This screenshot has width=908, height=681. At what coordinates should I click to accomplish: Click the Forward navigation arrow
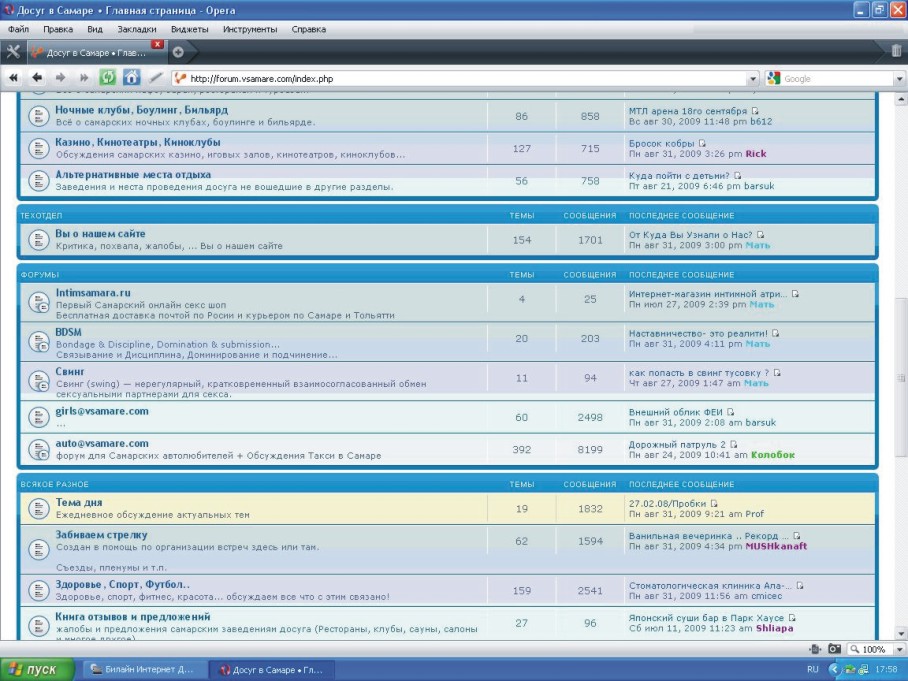point(60,78)
